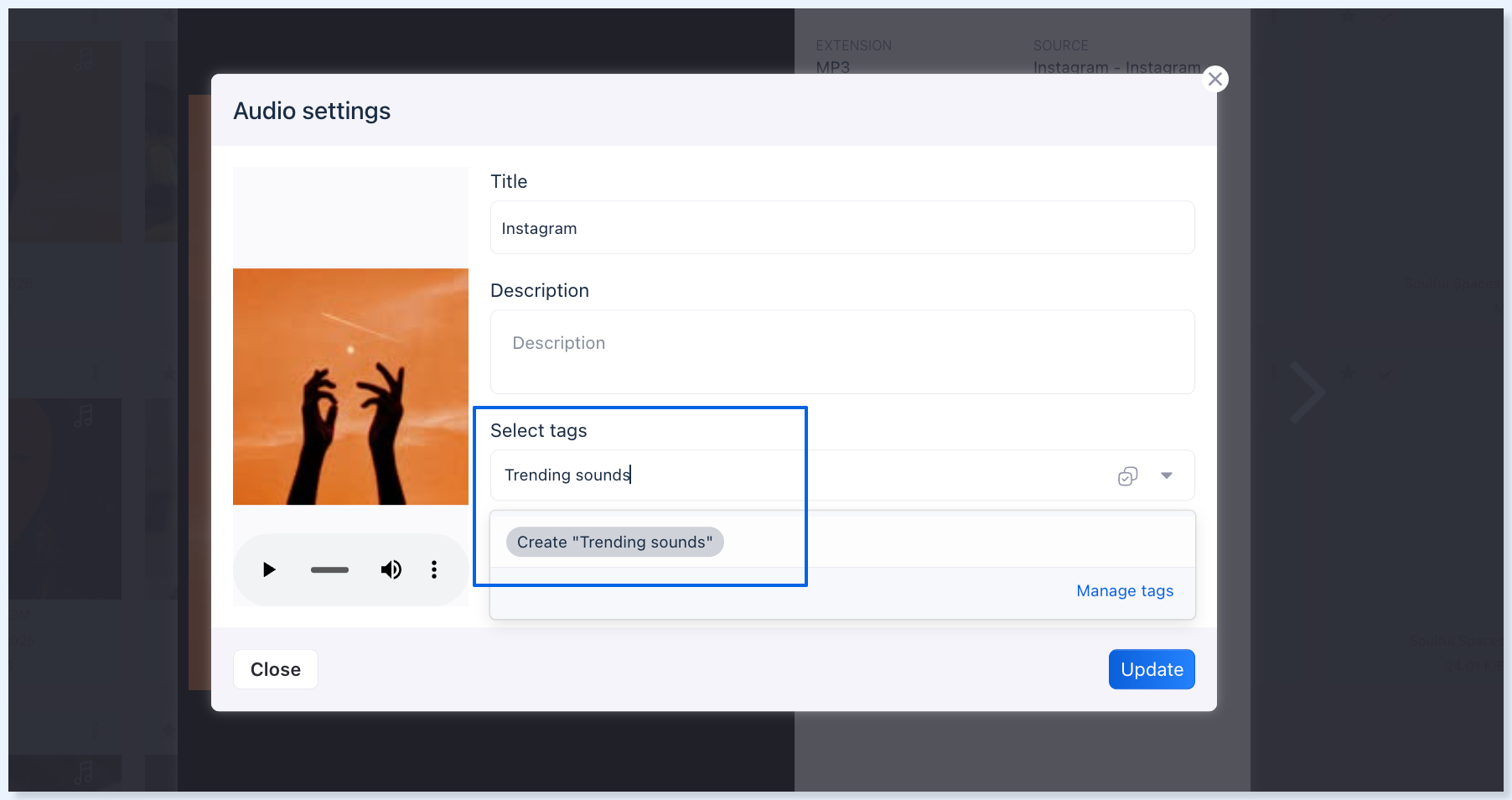Play the audio preview
Screen dimensions: 1512x800
(x=269, y=570)
